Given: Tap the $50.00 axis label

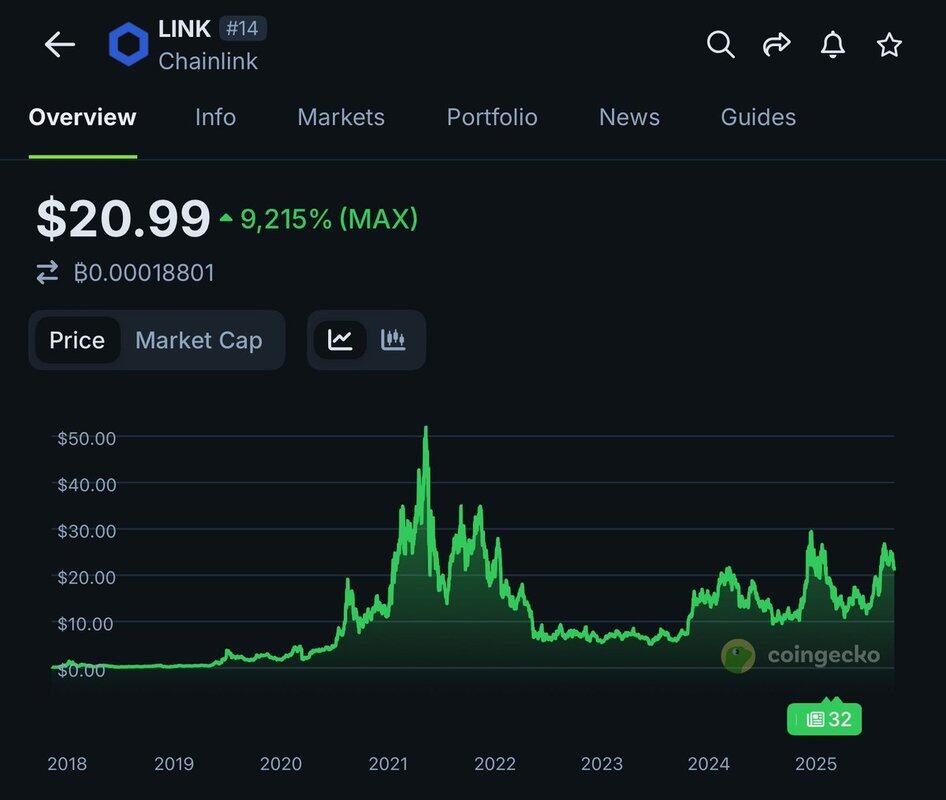Looking at the screenshot, I should [87, 439].
